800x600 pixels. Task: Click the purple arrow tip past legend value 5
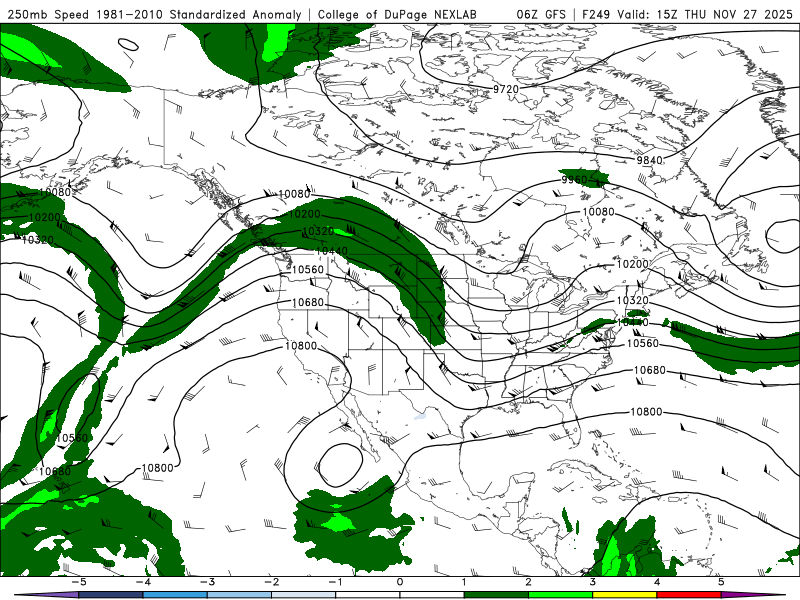[x=753, y=595]
